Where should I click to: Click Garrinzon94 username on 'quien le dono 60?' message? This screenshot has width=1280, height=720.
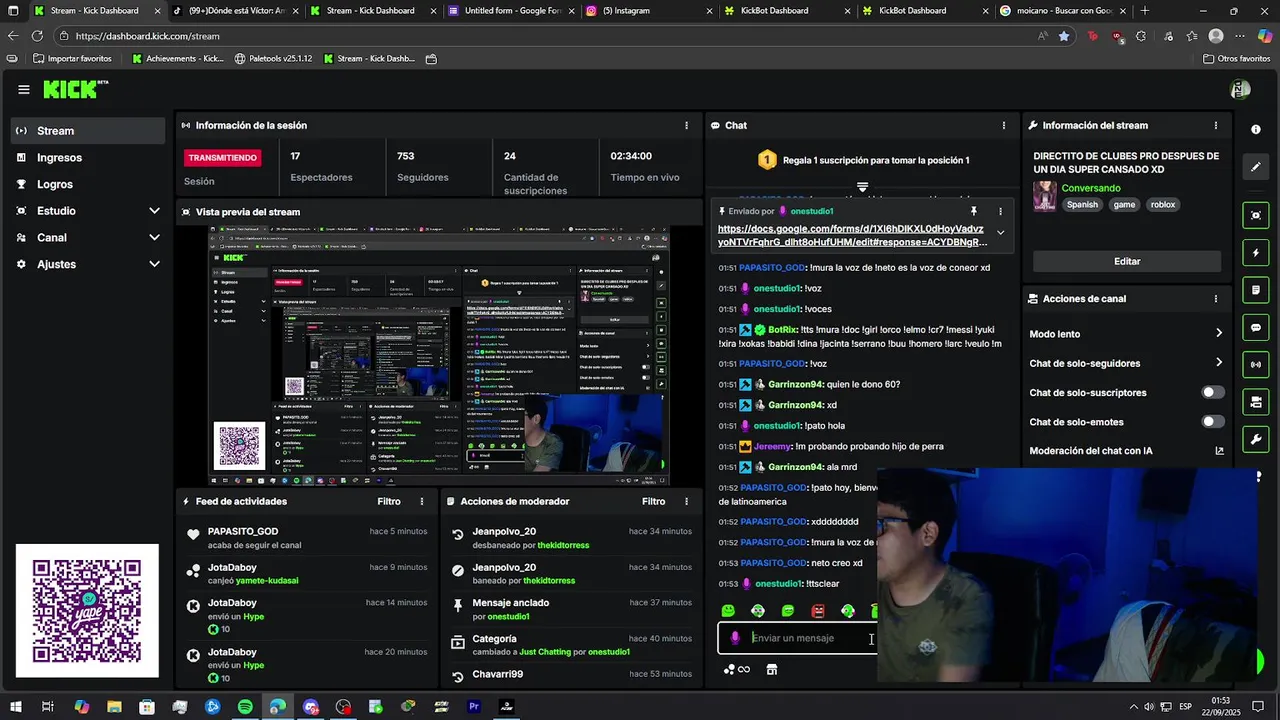[795, 384]
